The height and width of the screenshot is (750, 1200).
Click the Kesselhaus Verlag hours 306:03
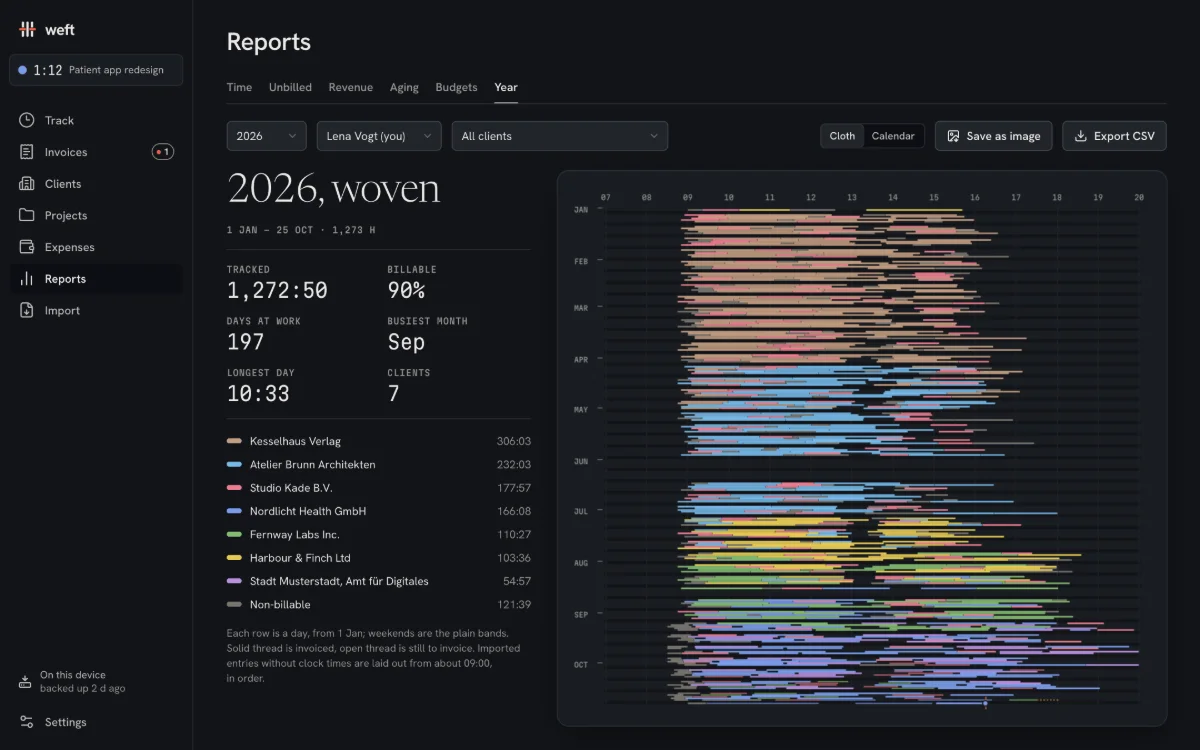click(514, 441)
